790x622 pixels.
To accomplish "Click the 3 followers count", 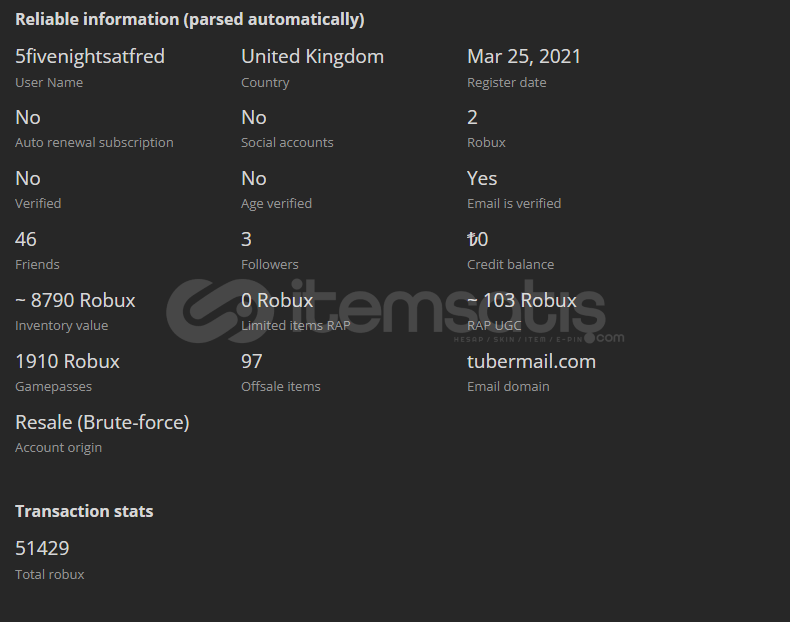I will (246, 239).
